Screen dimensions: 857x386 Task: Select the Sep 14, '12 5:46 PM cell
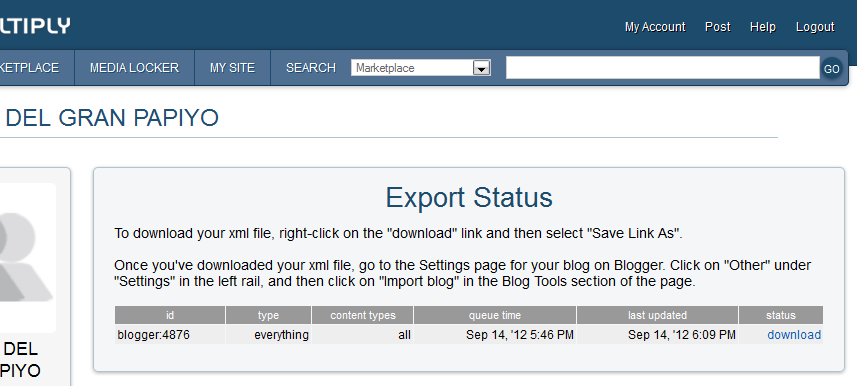pos(495,335)
